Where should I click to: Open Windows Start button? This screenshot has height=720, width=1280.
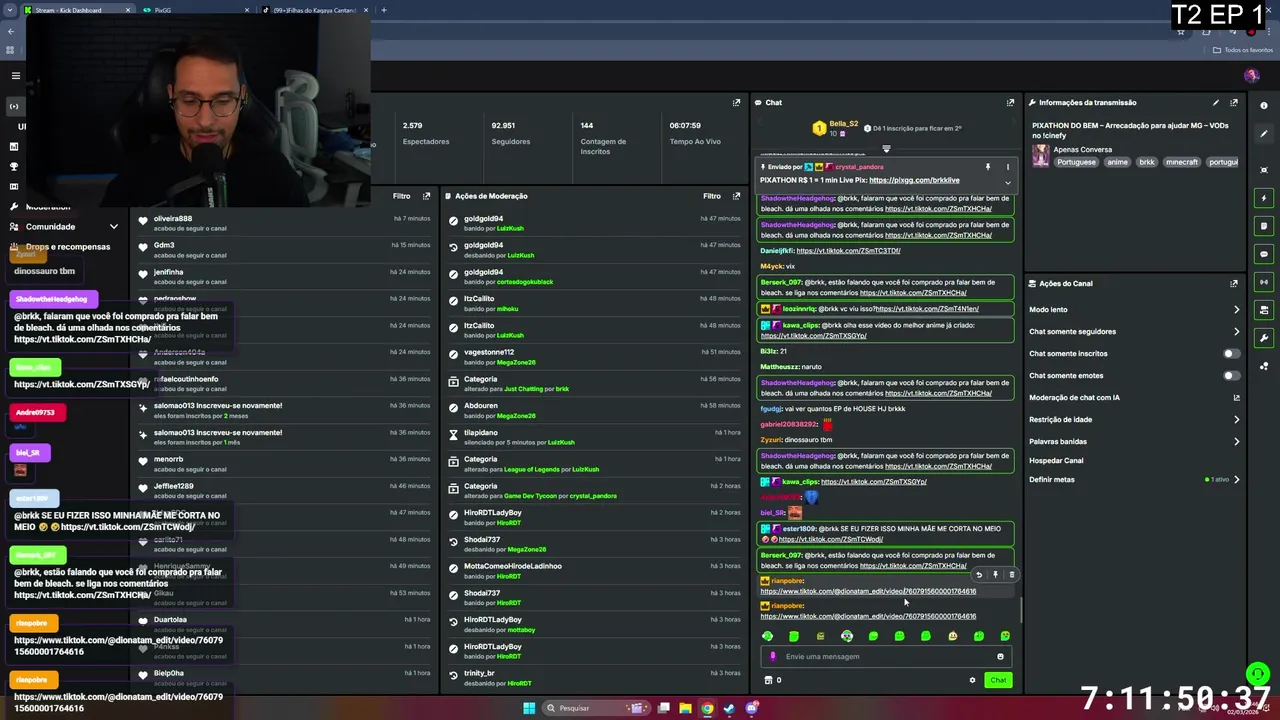(529, 708)
